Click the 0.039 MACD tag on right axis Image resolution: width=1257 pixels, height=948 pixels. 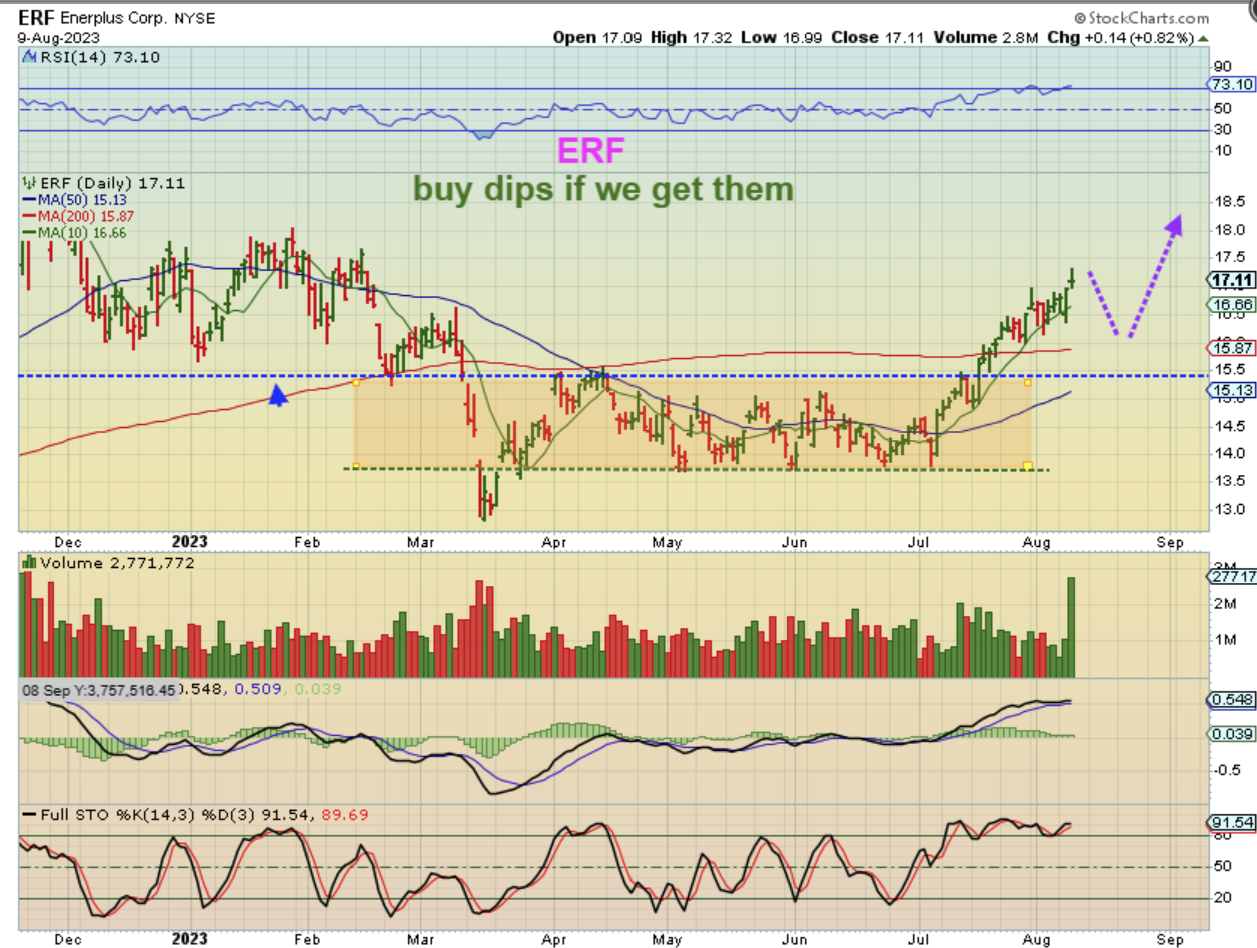1231,735
